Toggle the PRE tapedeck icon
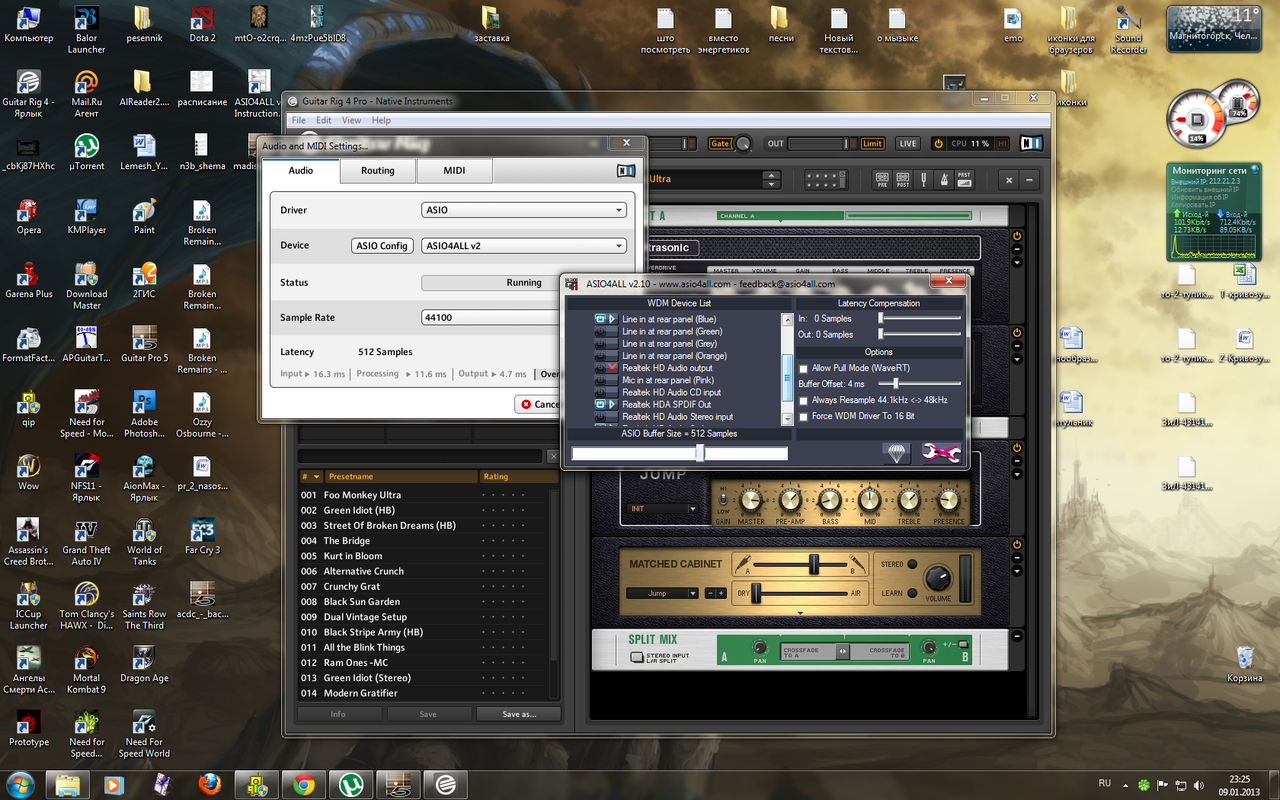This screenshot has height=800, width=1280. [882, 180]
